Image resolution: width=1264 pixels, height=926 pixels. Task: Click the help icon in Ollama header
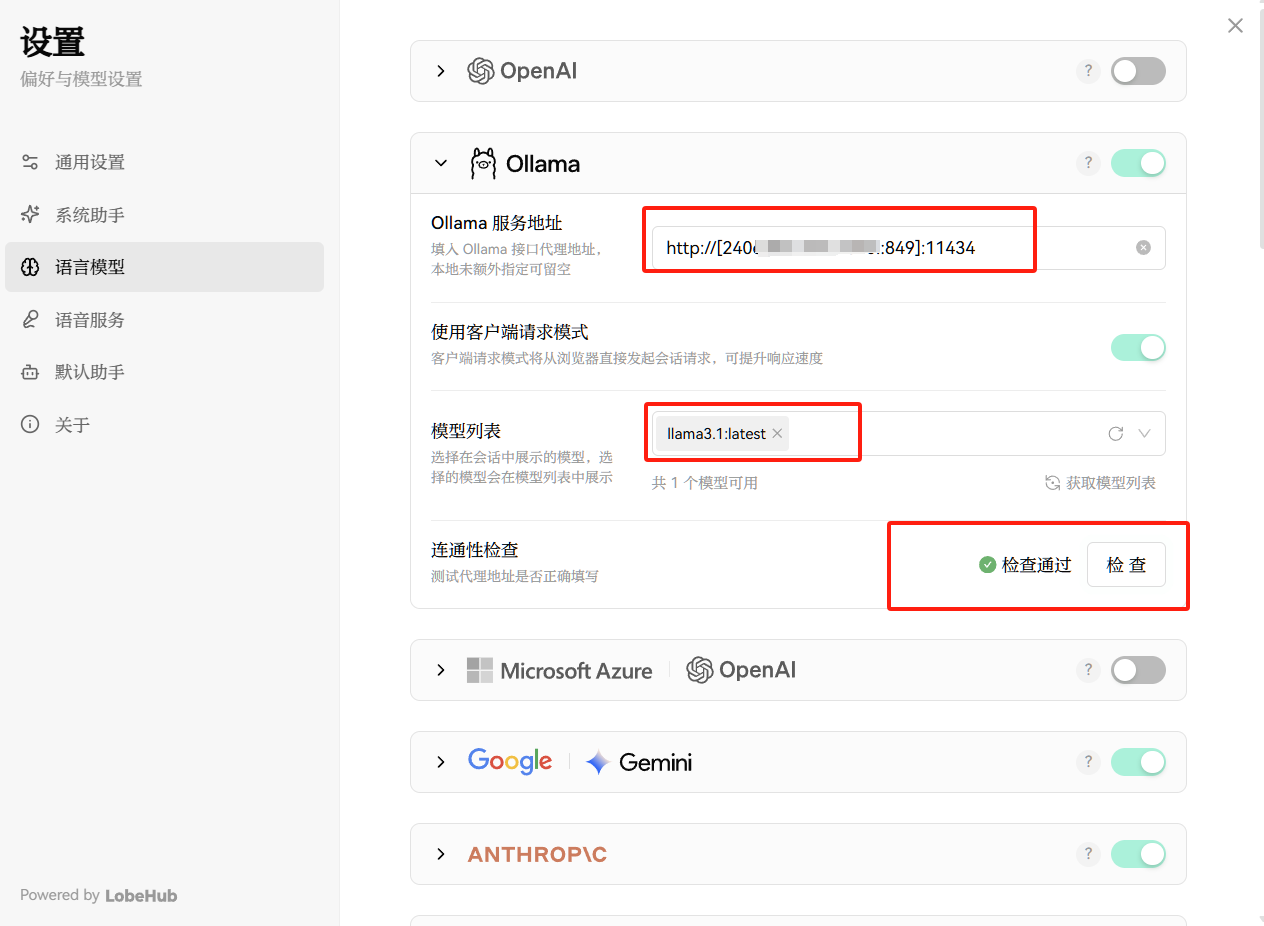[1088, 163]
